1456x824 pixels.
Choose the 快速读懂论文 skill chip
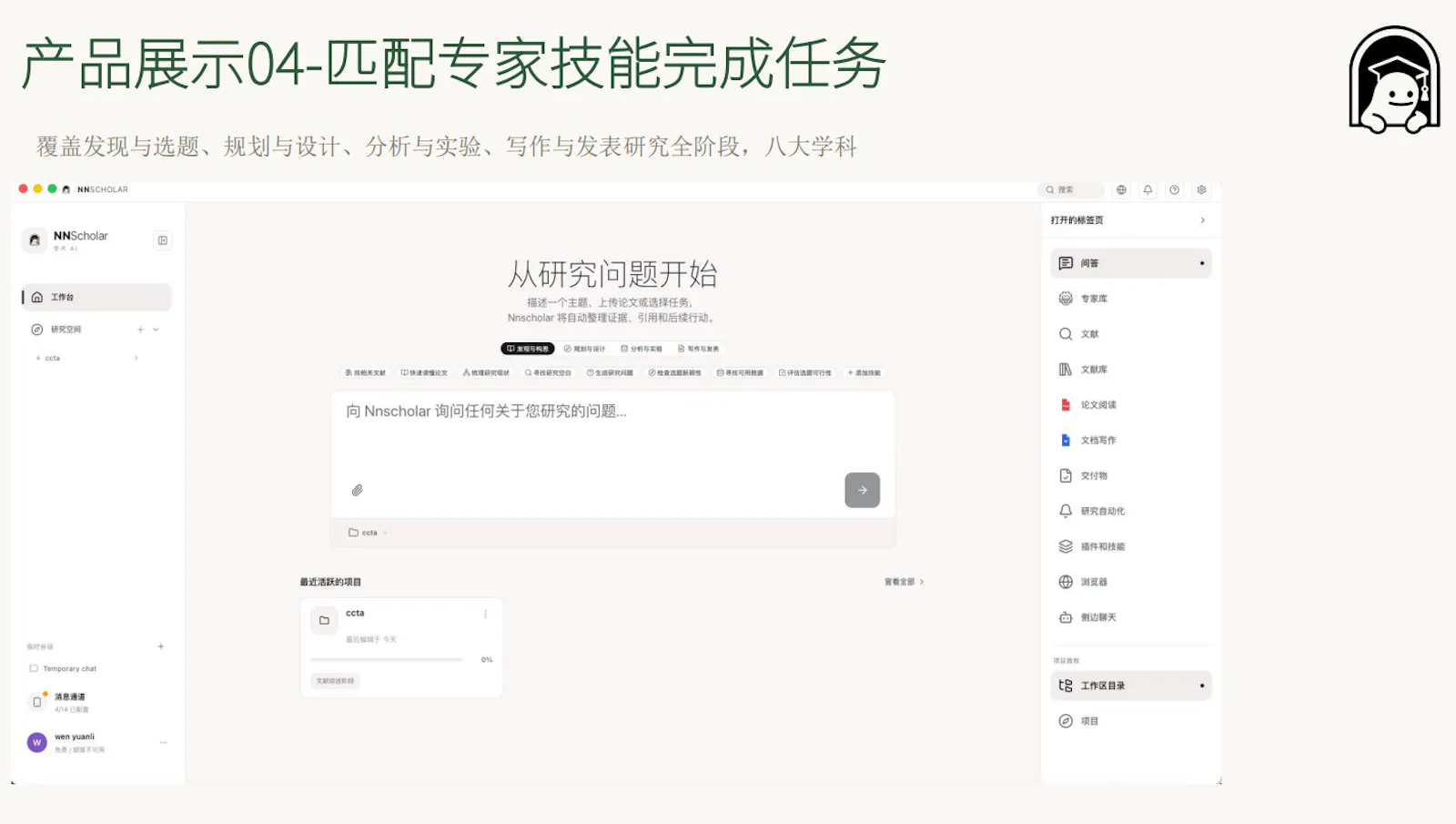click(424, 373)
